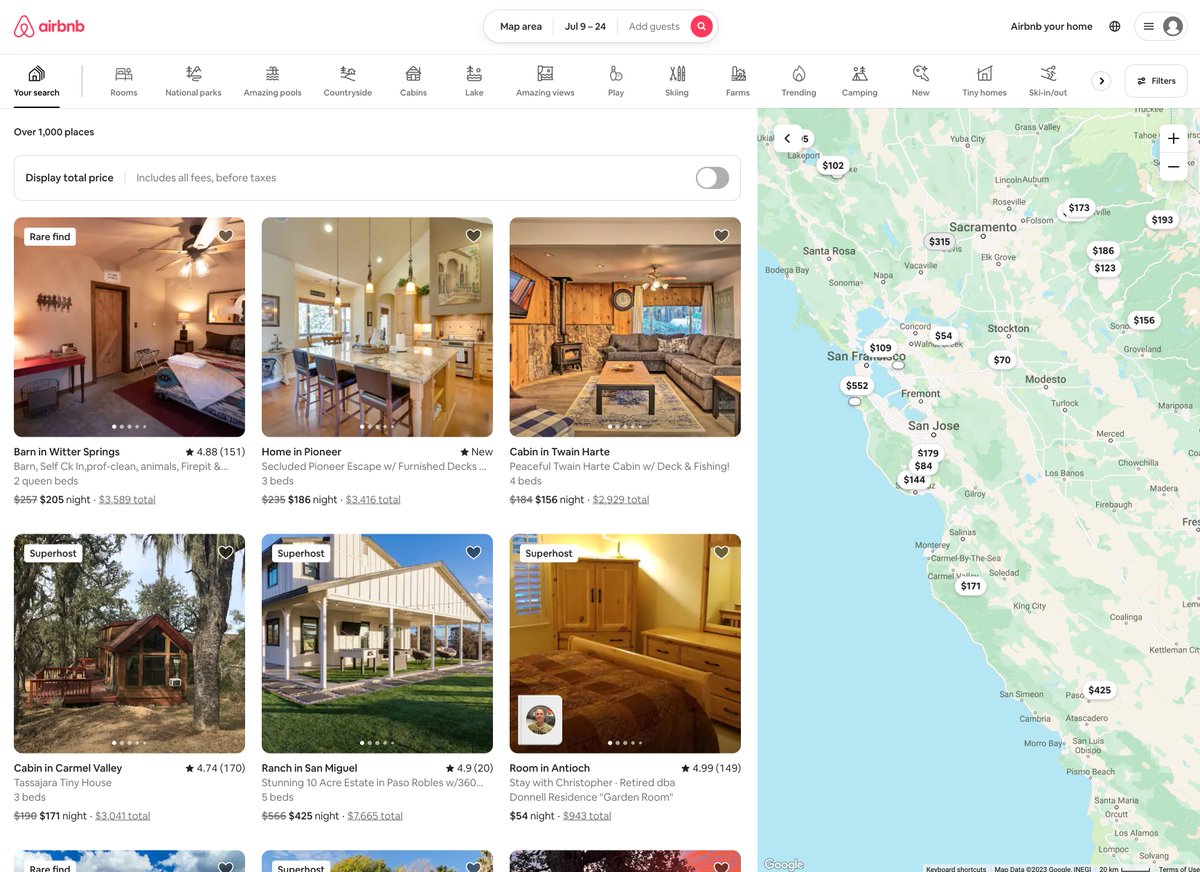1200x872 pixels.
Task: Click the $315 map price marker
Action: click(939, 242)
